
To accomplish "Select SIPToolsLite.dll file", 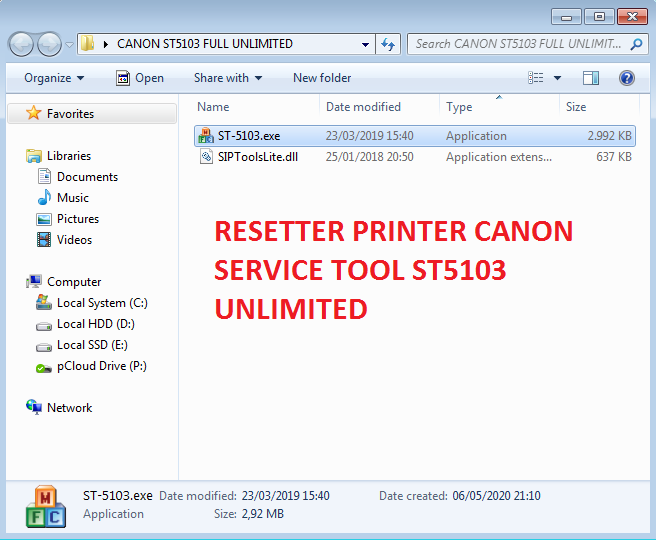I will [x=415, y=157].
